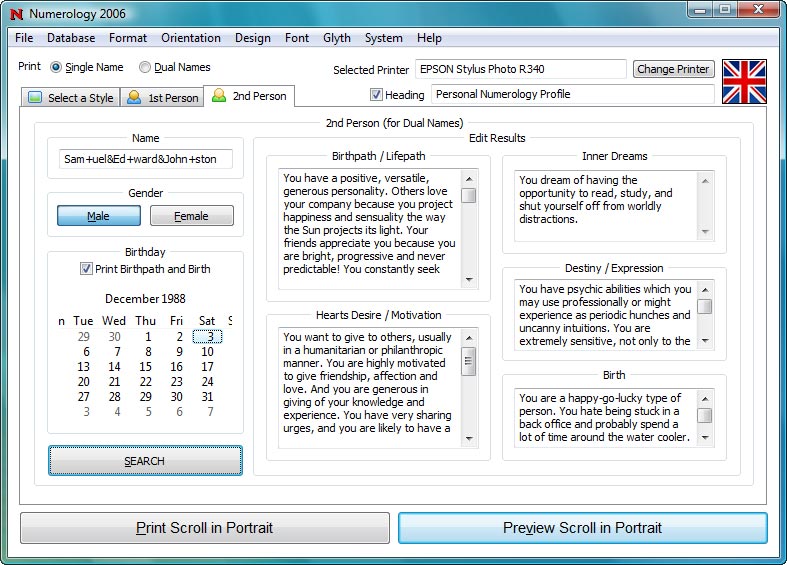Toggle Print Birthpath and Birth checkbox
787x565 pixels.
[x=86, y=269]
